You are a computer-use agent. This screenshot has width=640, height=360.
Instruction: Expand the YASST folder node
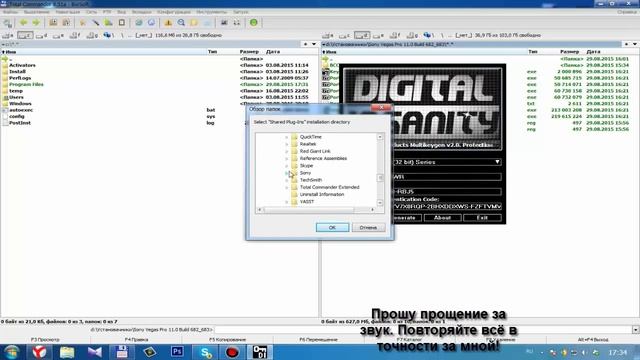(x=287, y=202)
